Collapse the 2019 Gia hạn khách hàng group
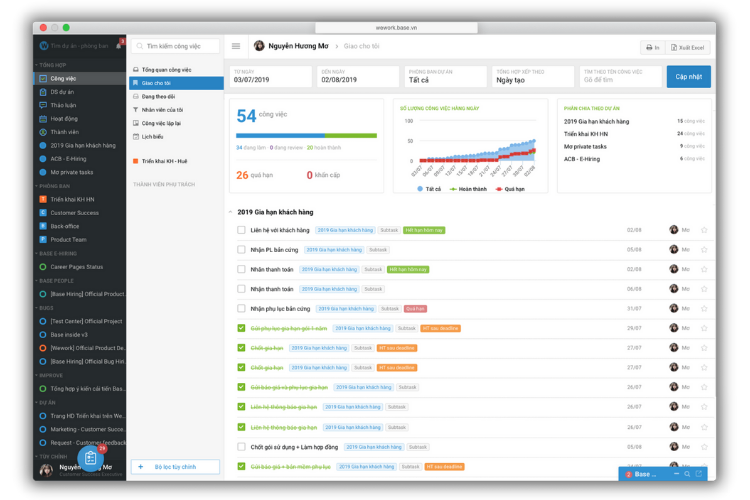The image size is (750, 500). tap(230, 212)
